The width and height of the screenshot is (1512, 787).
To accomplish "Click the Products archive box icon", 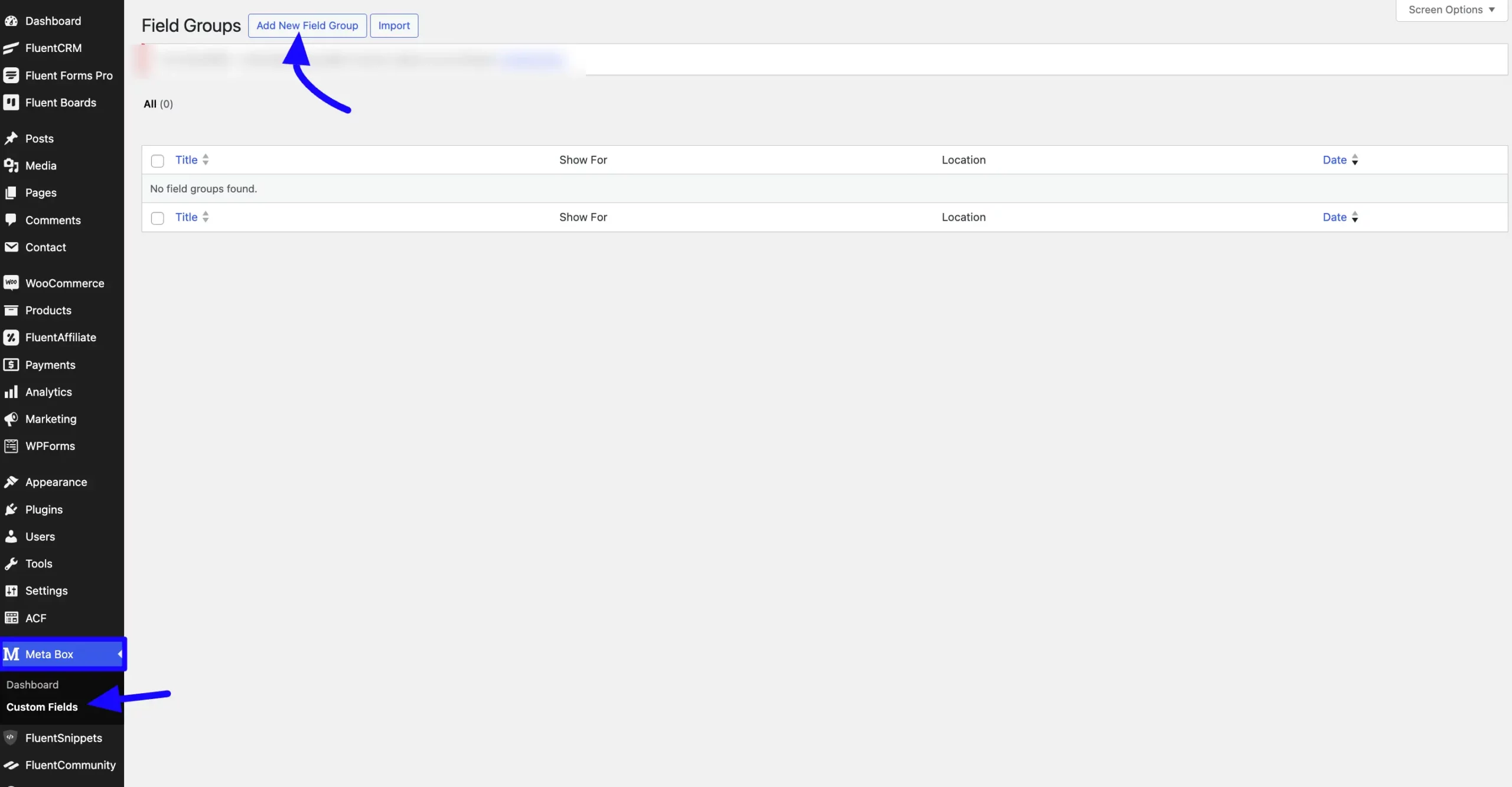I will coord(11,311).
